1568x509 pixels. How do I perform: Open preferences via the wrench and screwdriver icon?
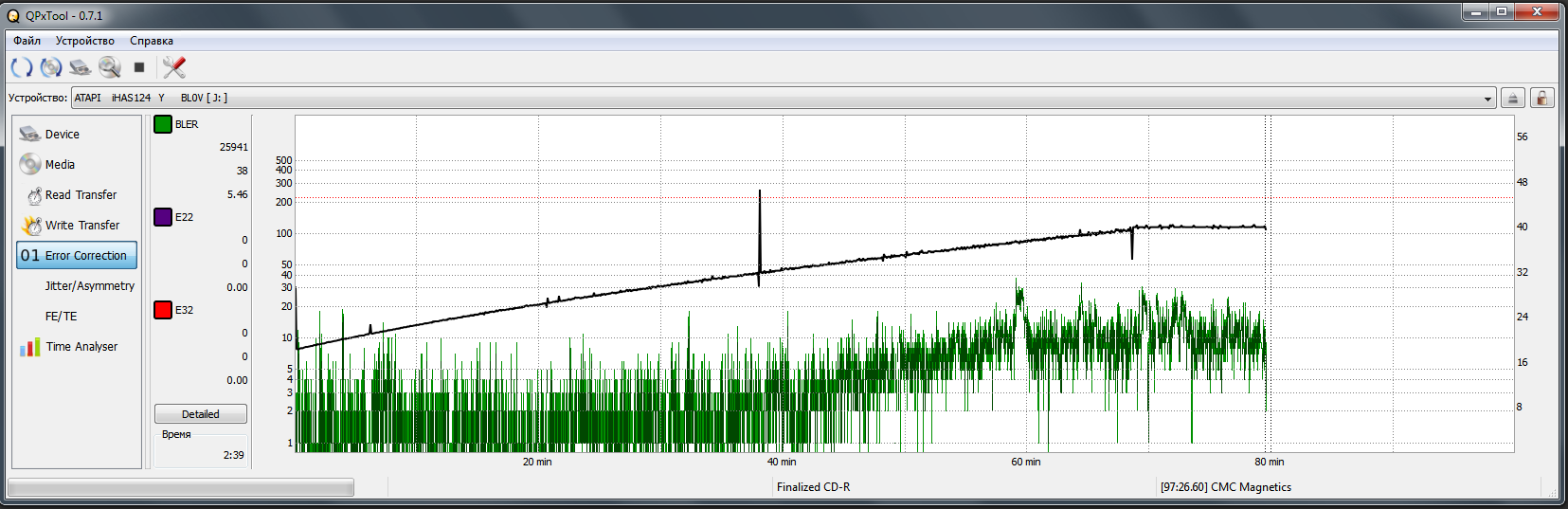(173, 67)
